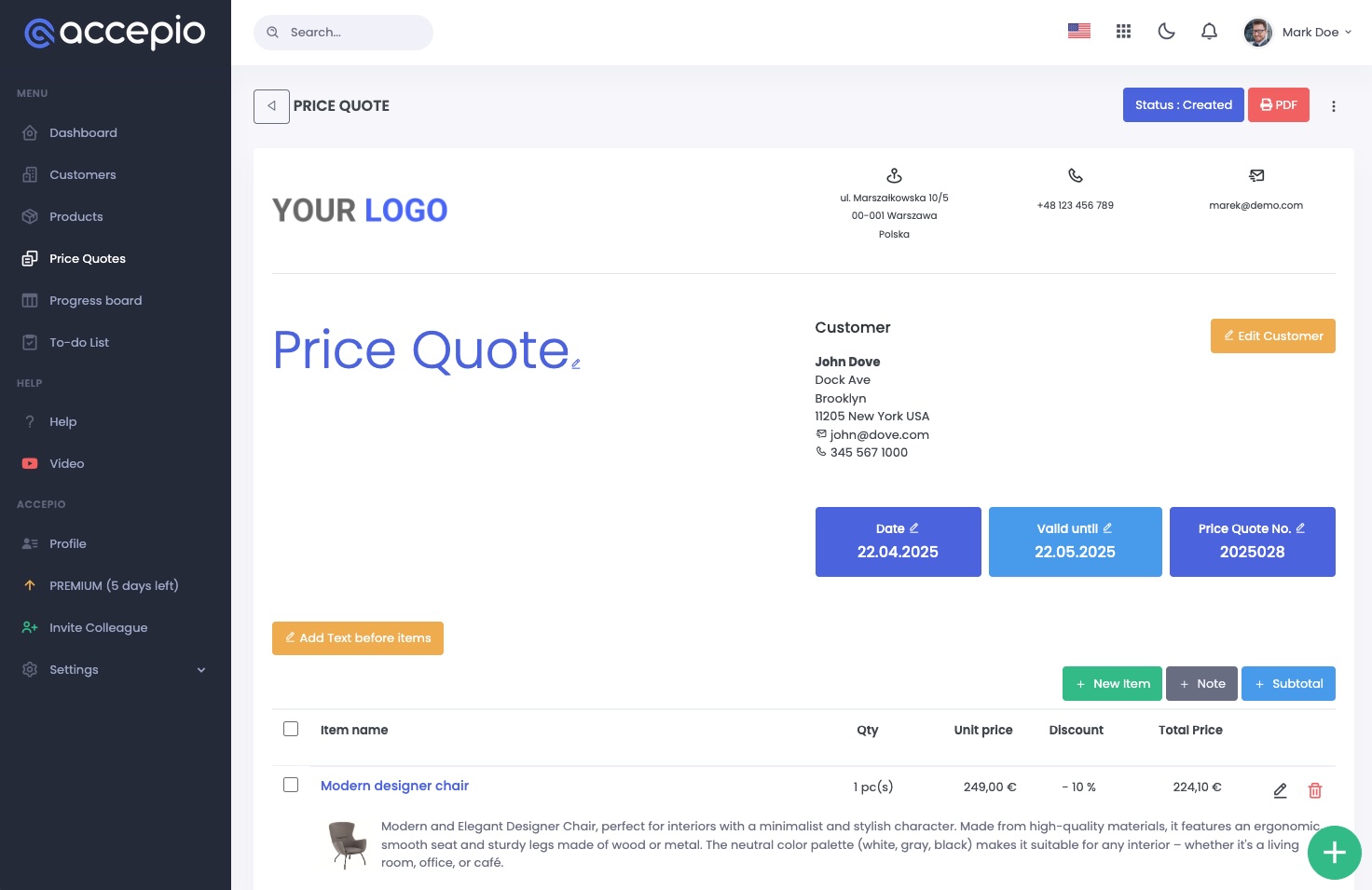This screenshot has height=890, width=1372.
Task: Open the Progress board menu item
Action: [95, 300]
